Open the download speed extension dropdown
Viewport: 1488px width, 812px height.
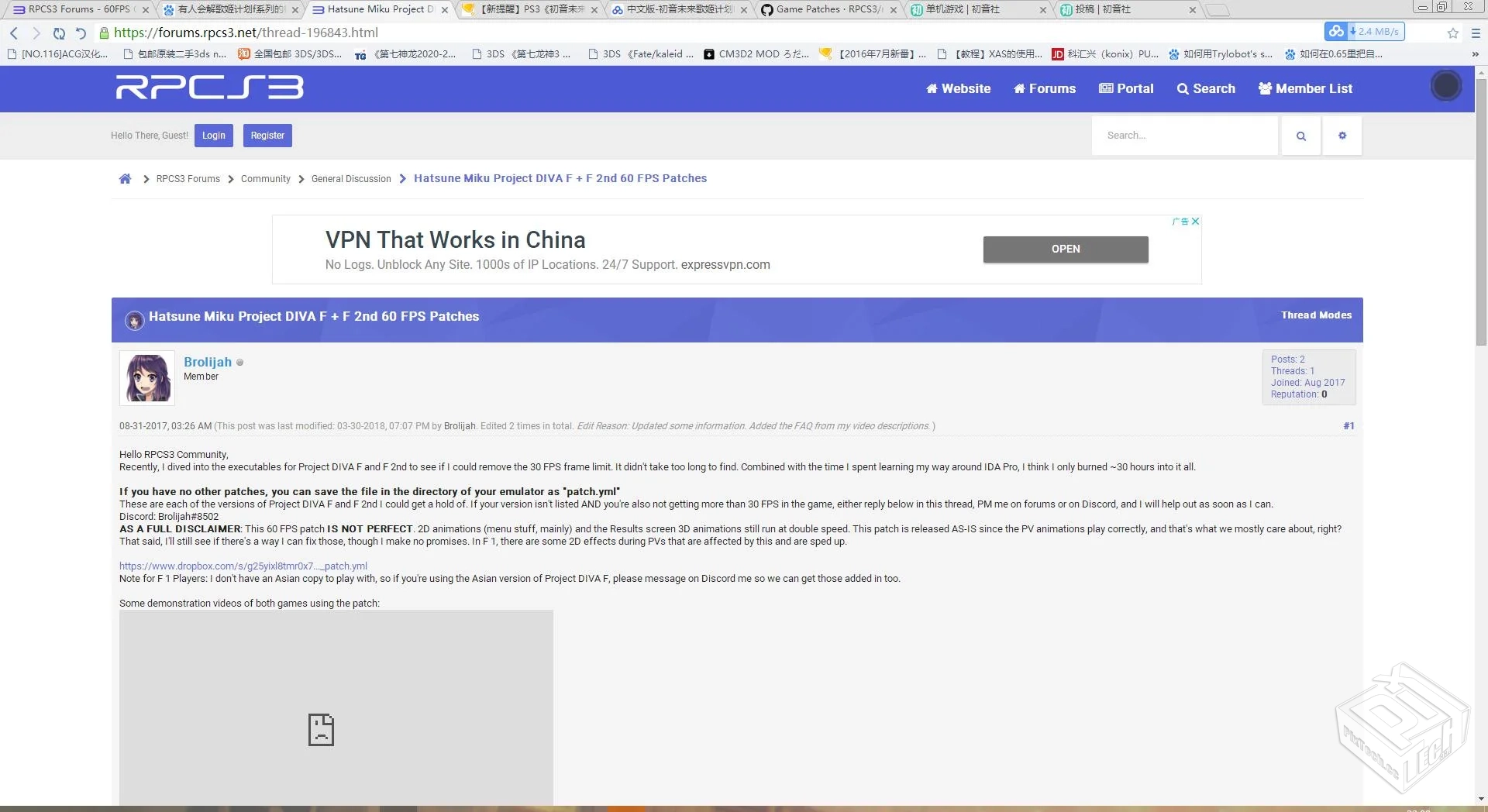point(1375,32)
